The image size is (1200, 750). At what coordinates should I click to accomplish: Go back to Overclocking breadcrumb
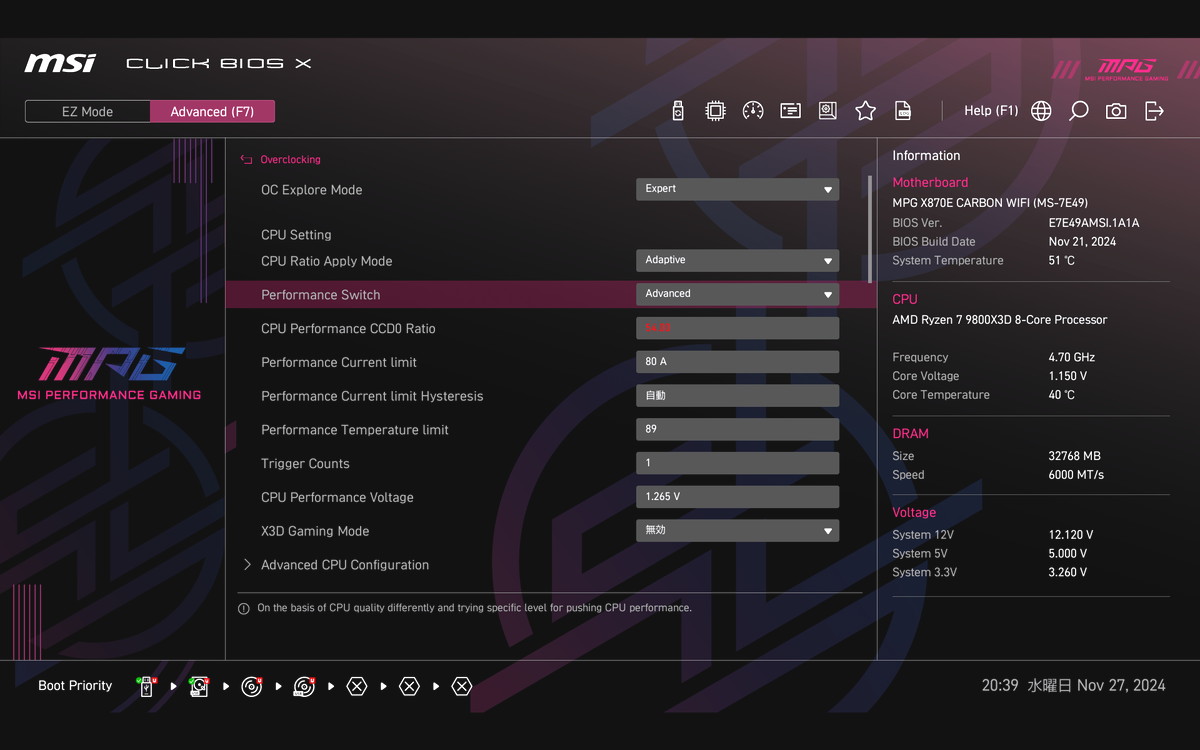point(290,159)
